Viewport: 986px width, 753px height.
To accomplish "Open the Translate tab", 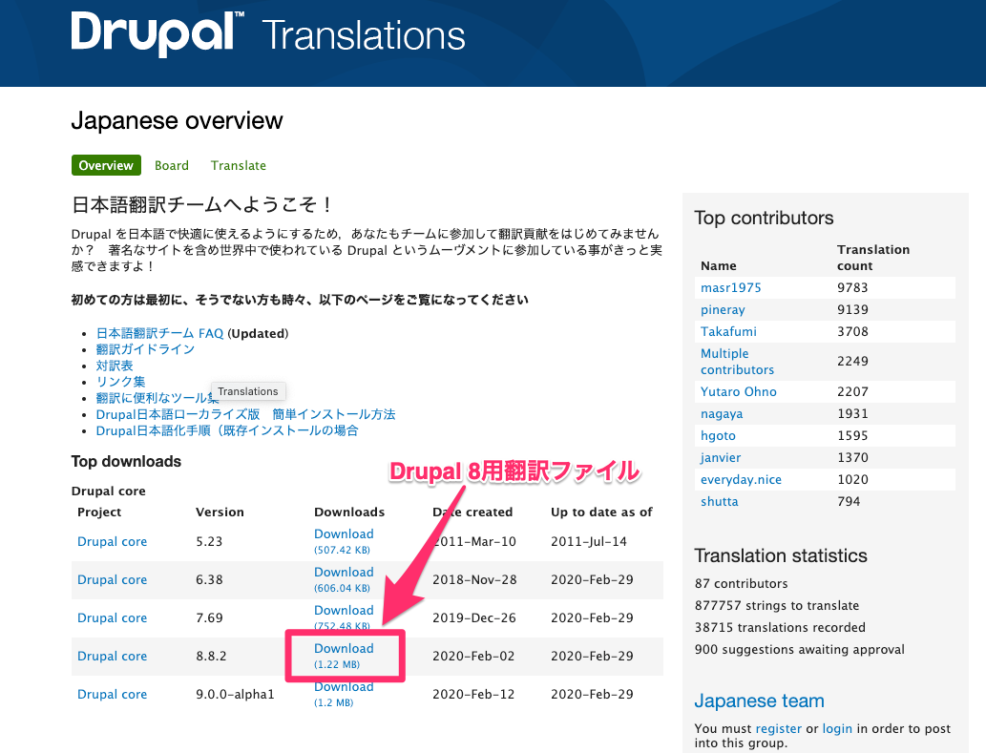I will pos(238,165).
